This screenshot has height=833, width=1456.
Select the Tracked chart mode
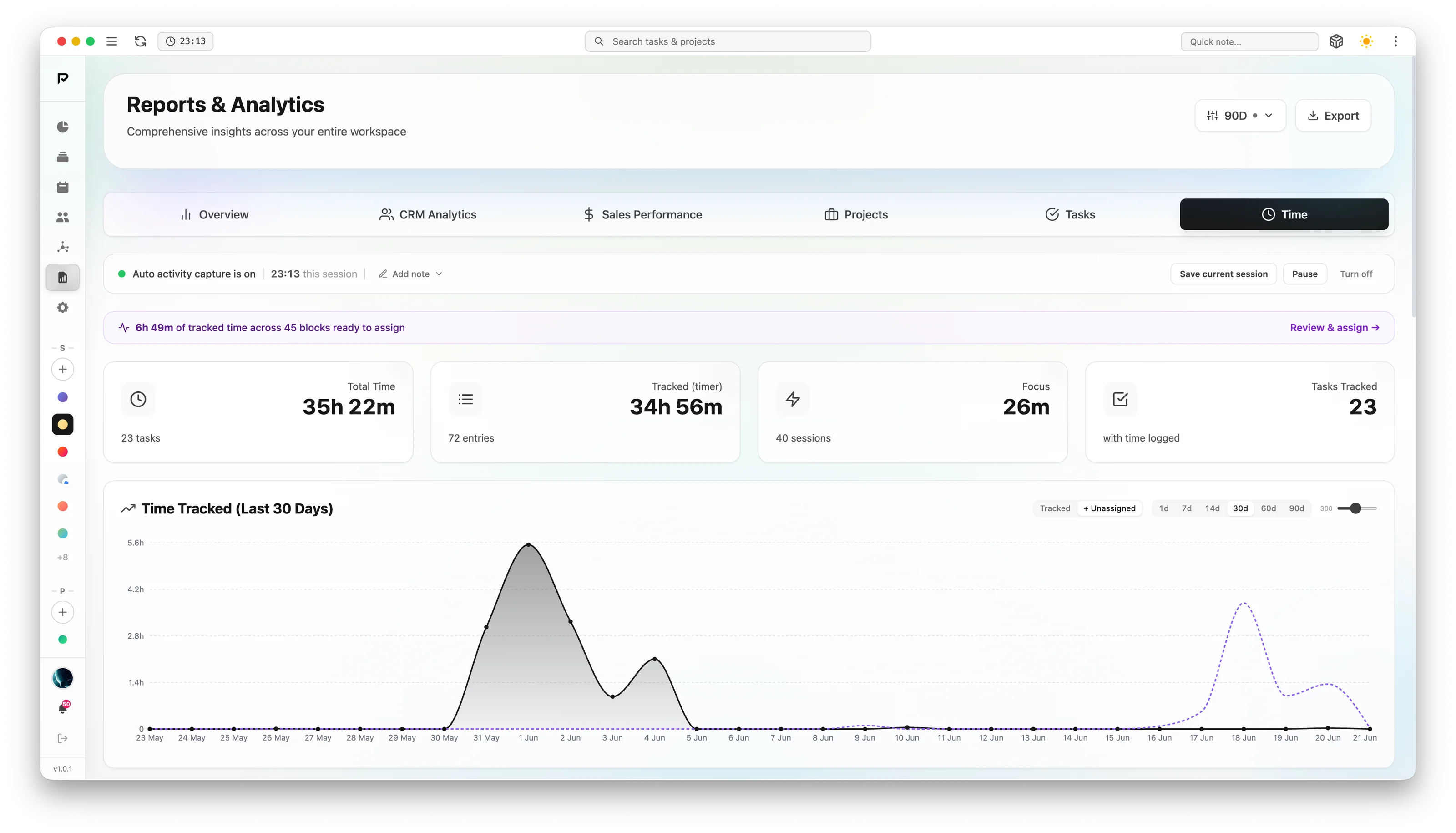1055,508
